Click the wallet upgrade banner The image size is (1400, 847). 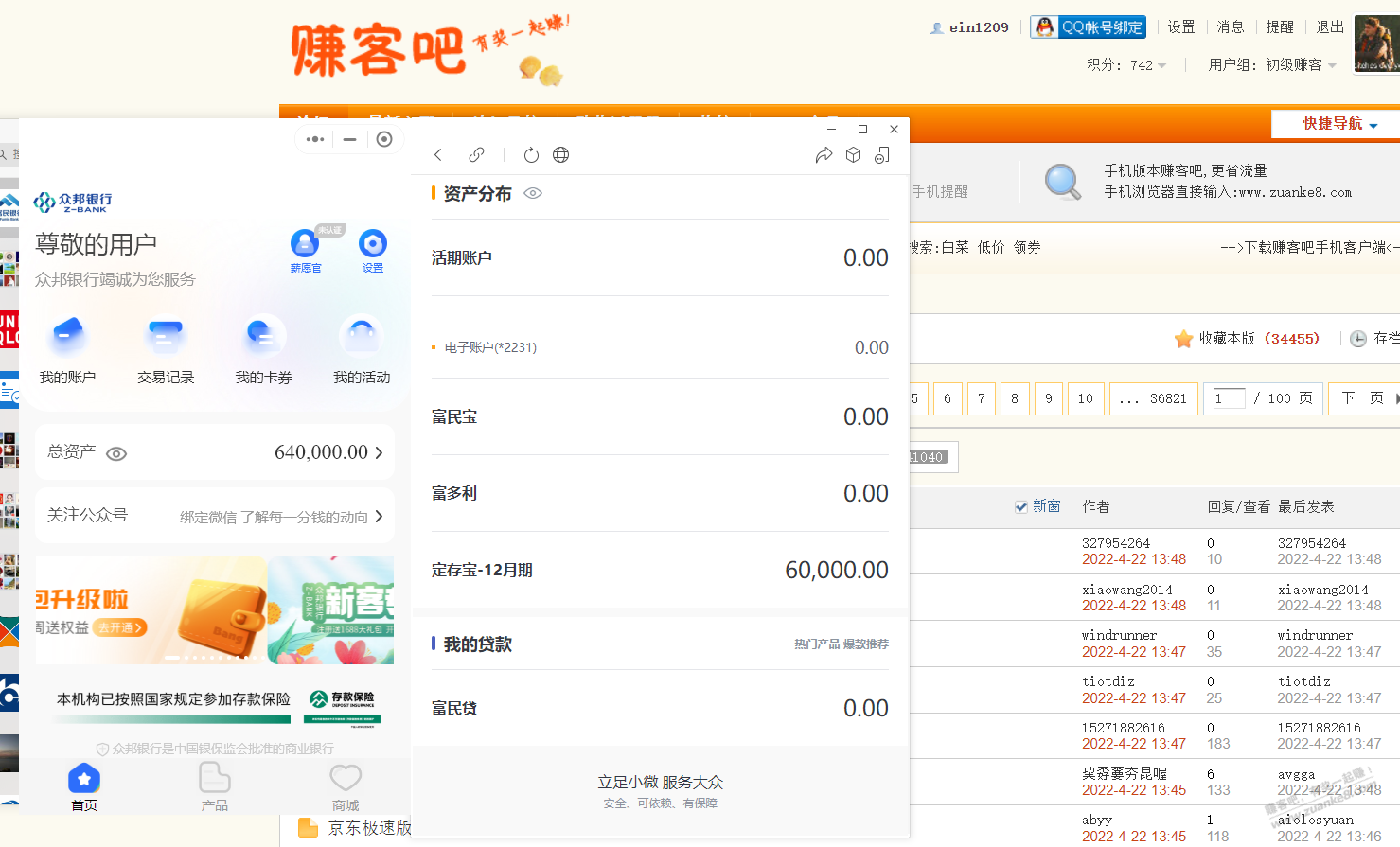click(x=151, y=609)
